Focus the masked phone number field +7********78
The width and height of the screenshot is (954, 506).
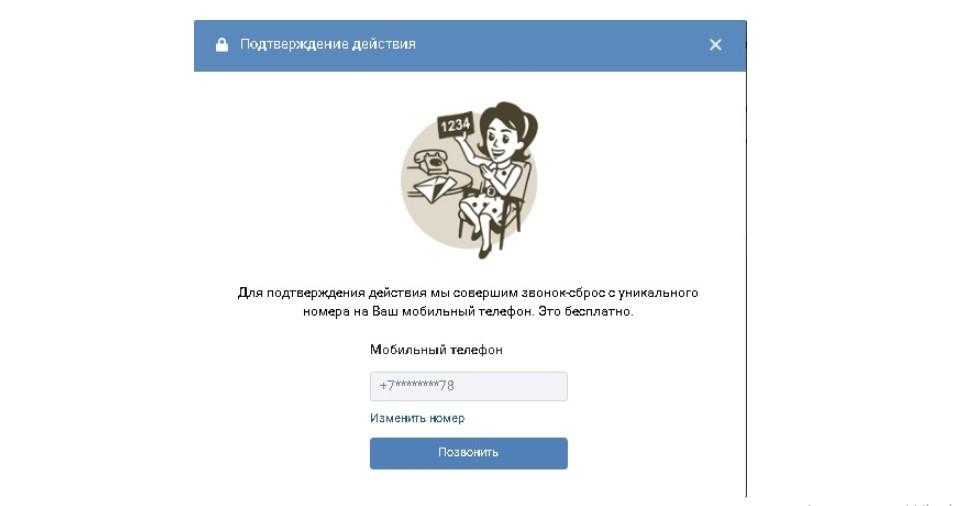(x=468, y=386)
